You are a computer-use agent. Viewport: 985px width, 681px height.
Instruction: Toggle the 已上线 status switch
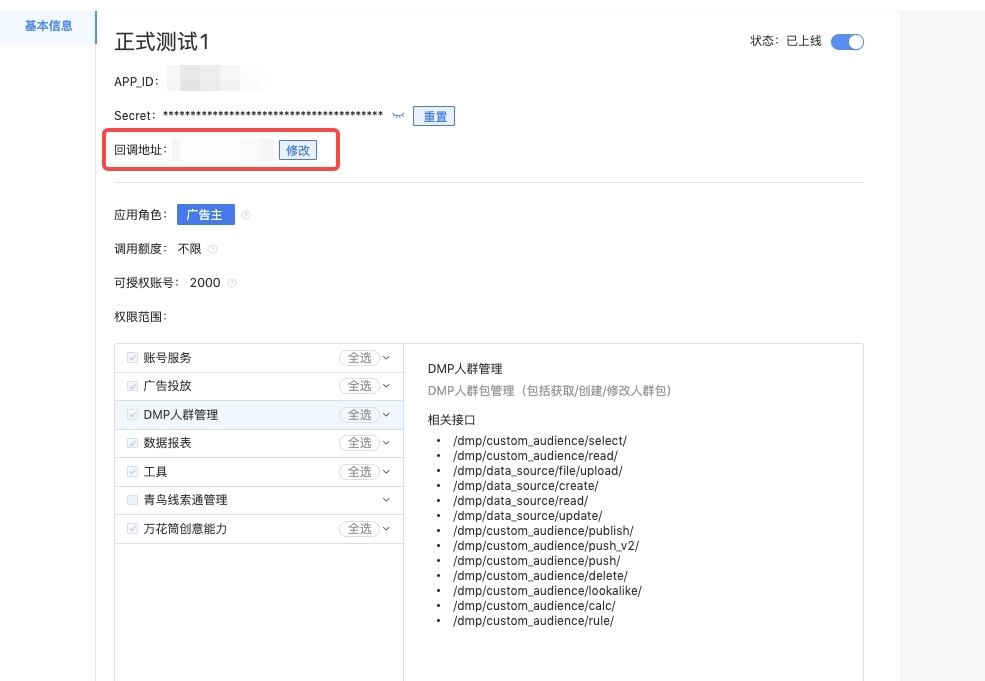pos(847,41)
